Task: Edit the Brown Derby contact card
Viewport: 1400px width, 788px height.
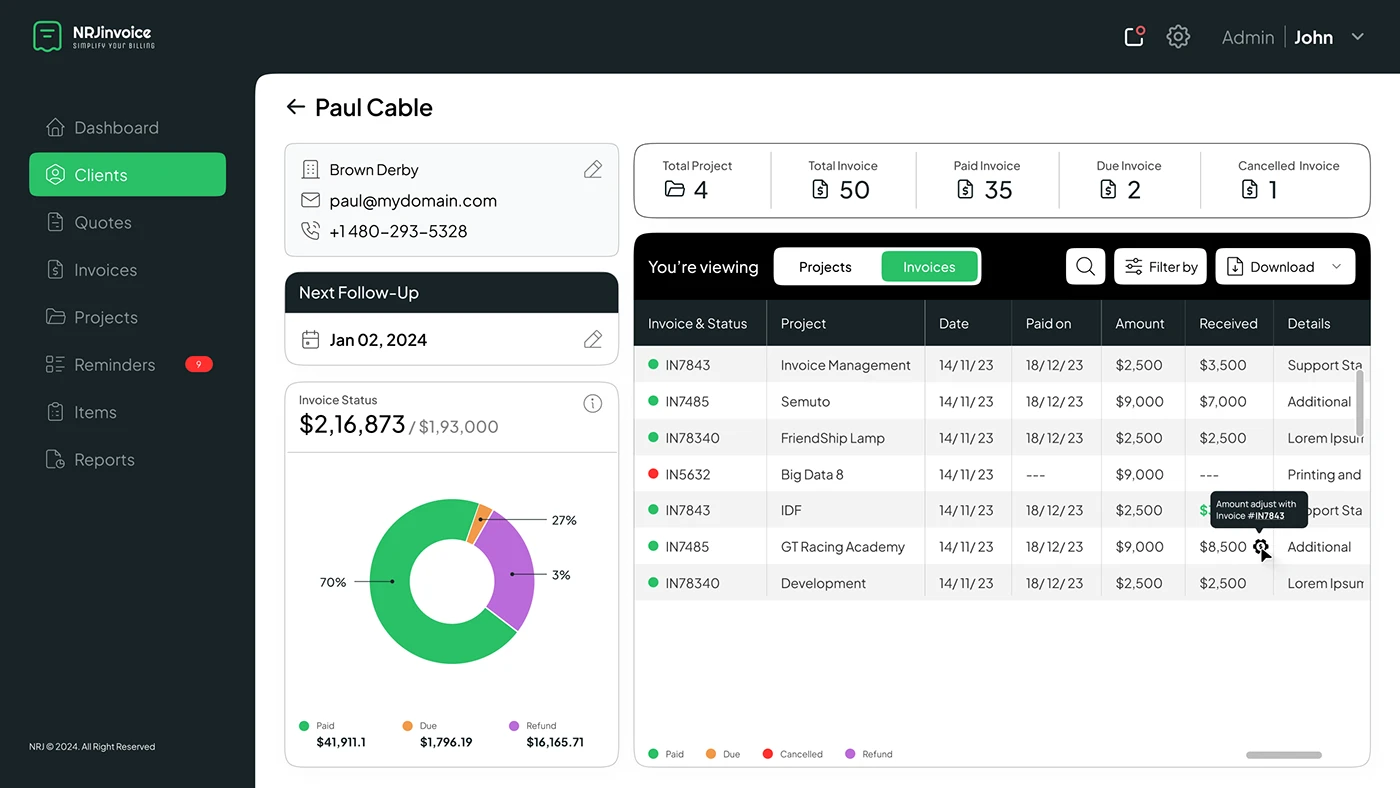Action: tap(593, 170)
